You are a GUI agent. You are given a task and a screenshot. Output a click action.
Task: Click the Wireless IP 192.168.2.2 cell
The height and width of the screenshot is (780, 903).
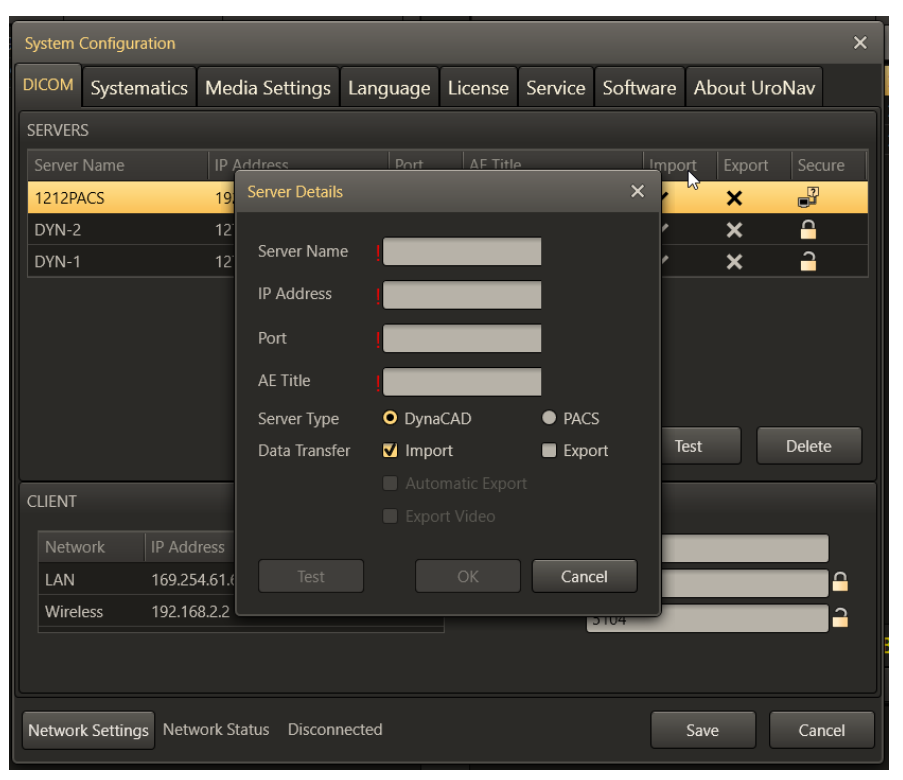coord(190,611)
